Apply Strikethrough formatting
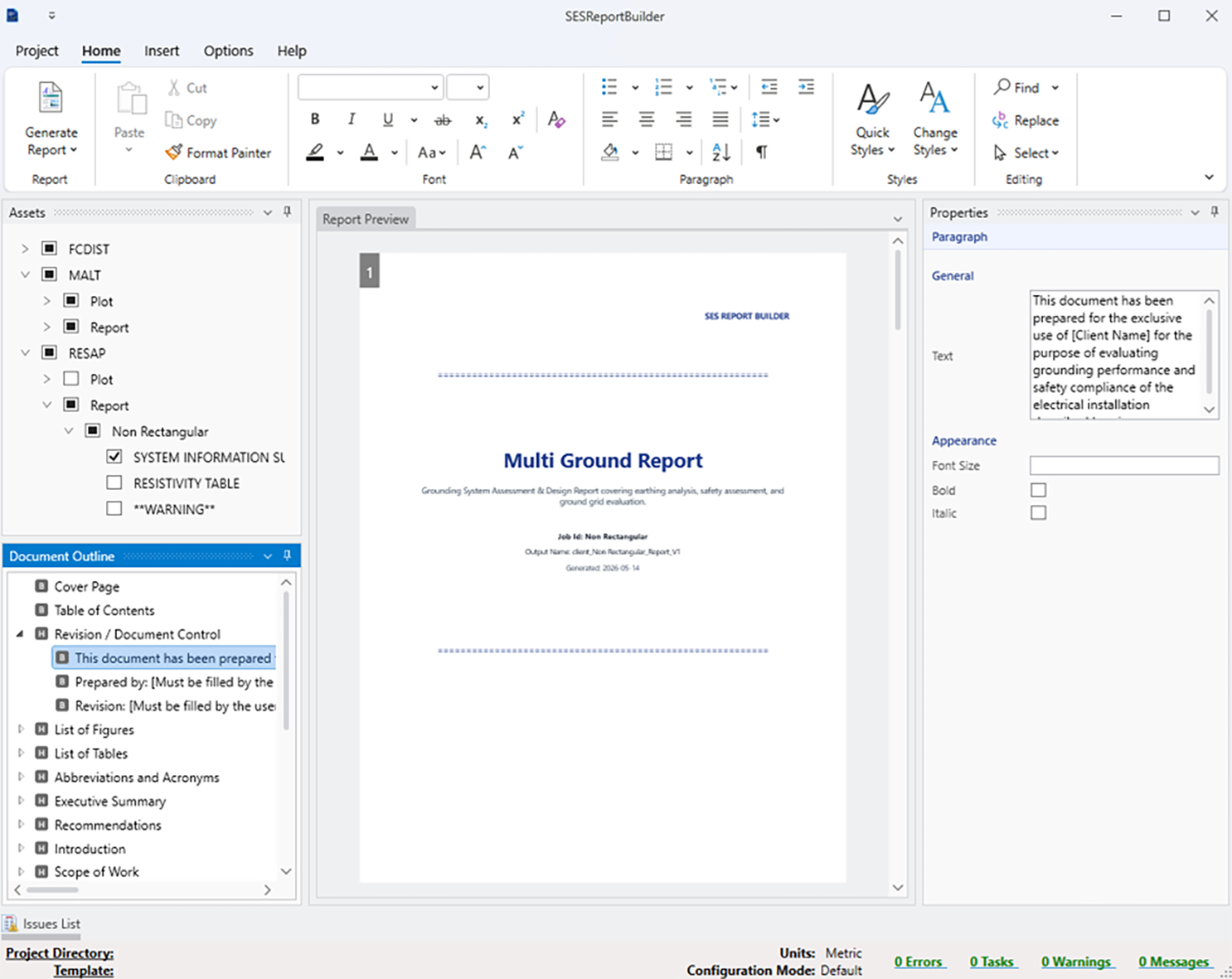This screenshot has height=979, width=1232. click(x=443, y=120)
